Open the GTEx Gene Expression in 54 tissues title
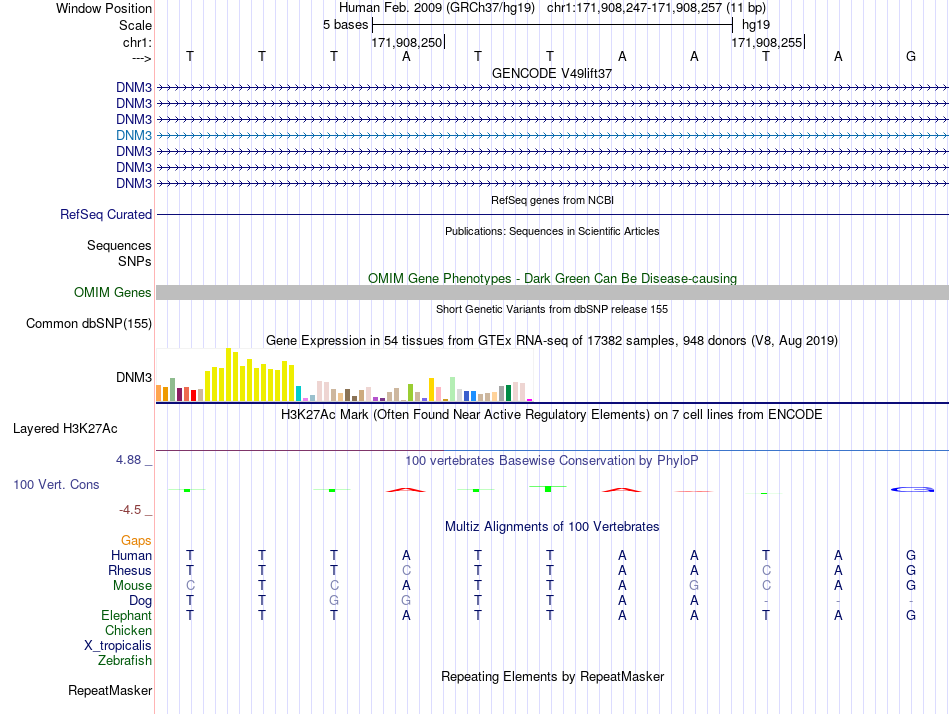Image resolution: width=950 pixels, height=714 pixels. pyautogui.click(x=552, y=341)
